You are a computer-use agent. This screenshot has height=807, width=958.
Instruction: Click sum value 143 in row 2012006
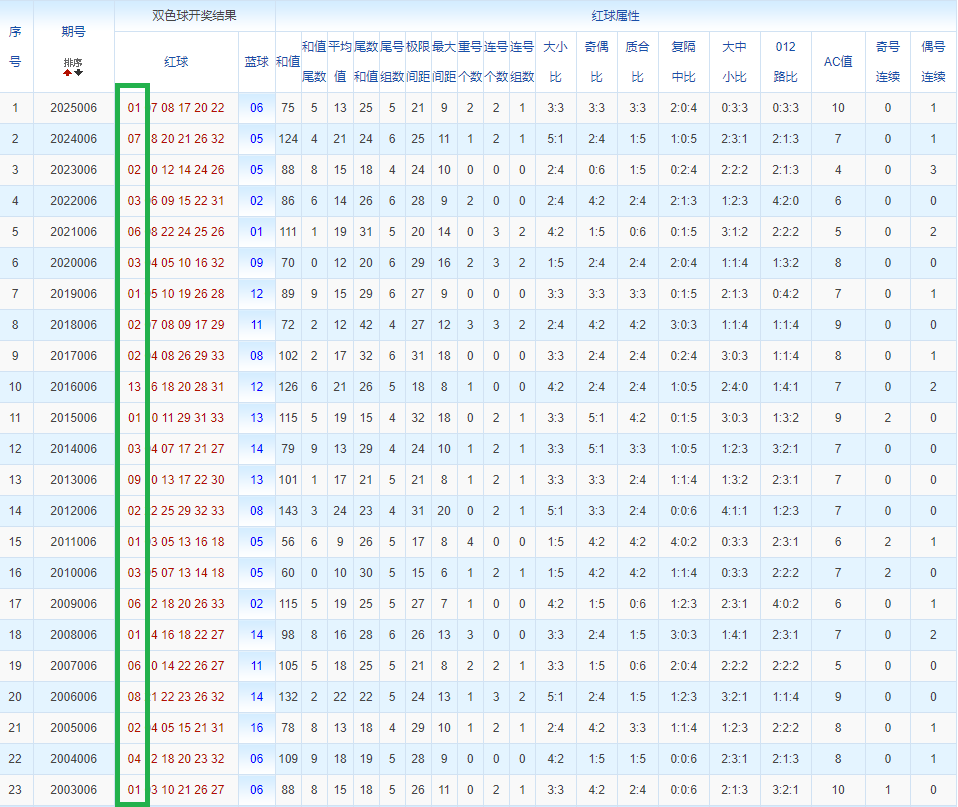click(x=288, y=511)
